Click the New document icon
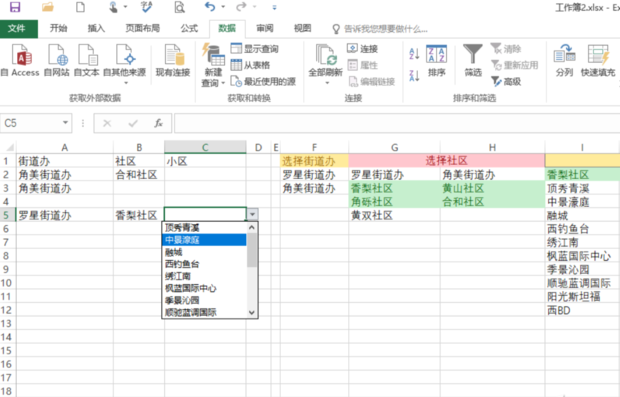 tap(80, 7)
